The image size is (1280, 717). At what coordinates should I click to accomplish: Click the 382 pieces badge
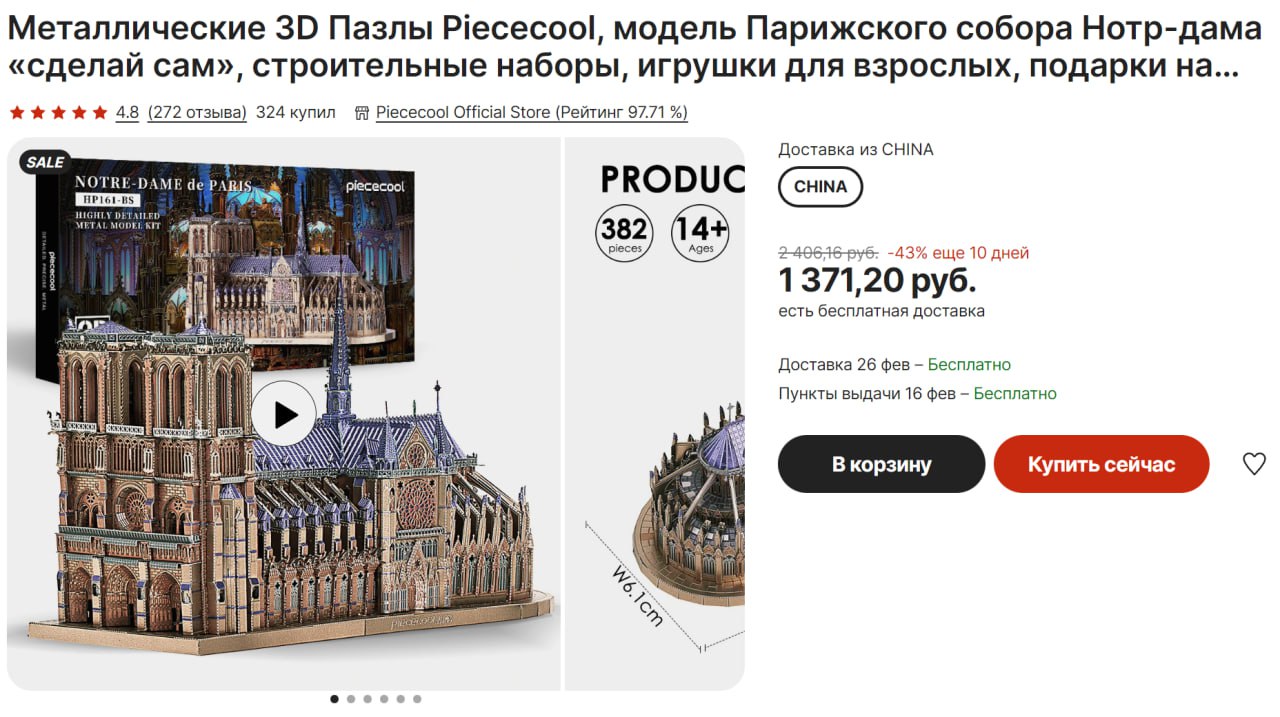pyautogui.click(x=624, y=233)
